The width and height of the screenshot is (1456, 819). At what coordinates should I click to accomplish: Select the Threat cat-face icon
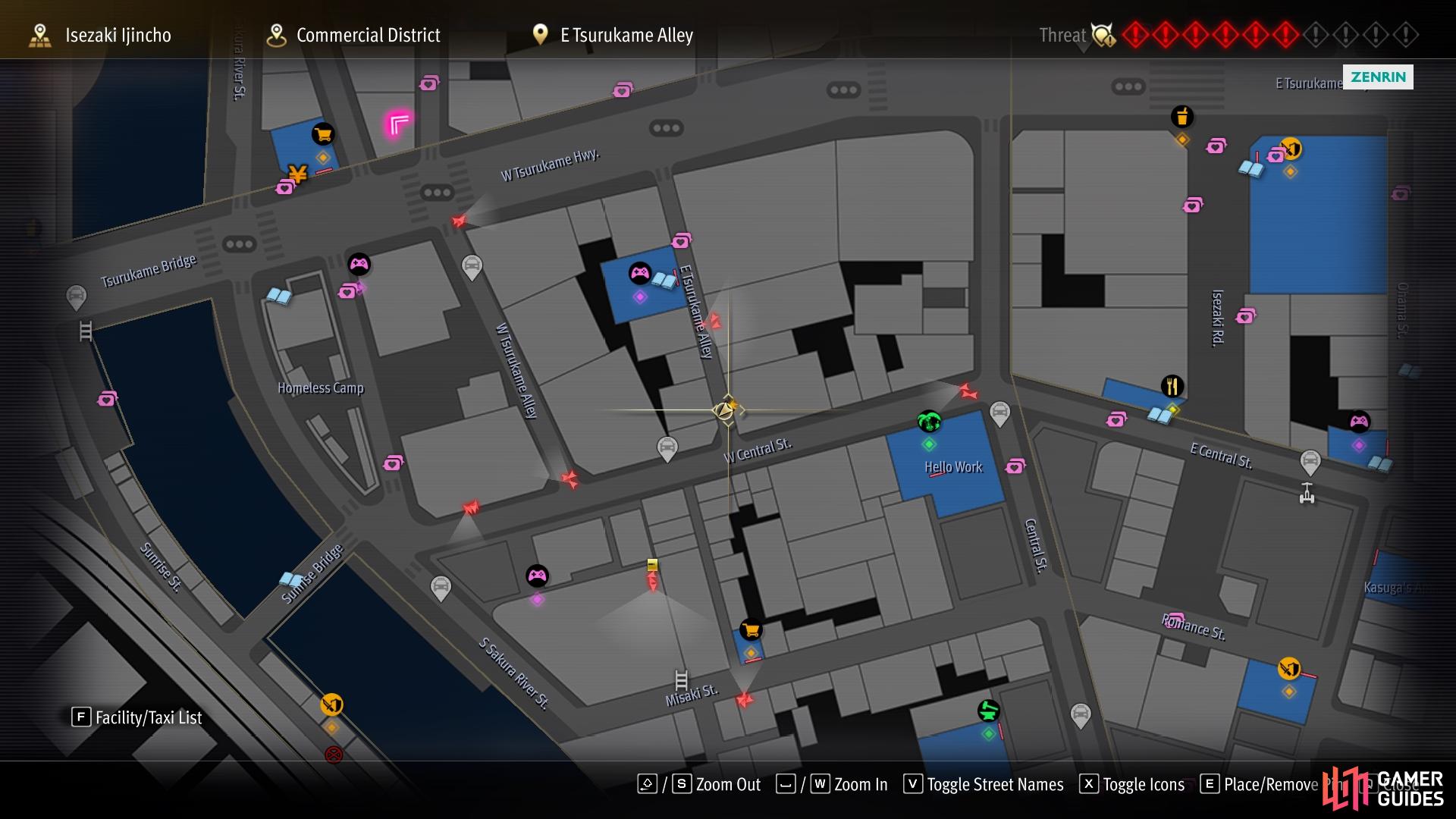pos(1103,35)
